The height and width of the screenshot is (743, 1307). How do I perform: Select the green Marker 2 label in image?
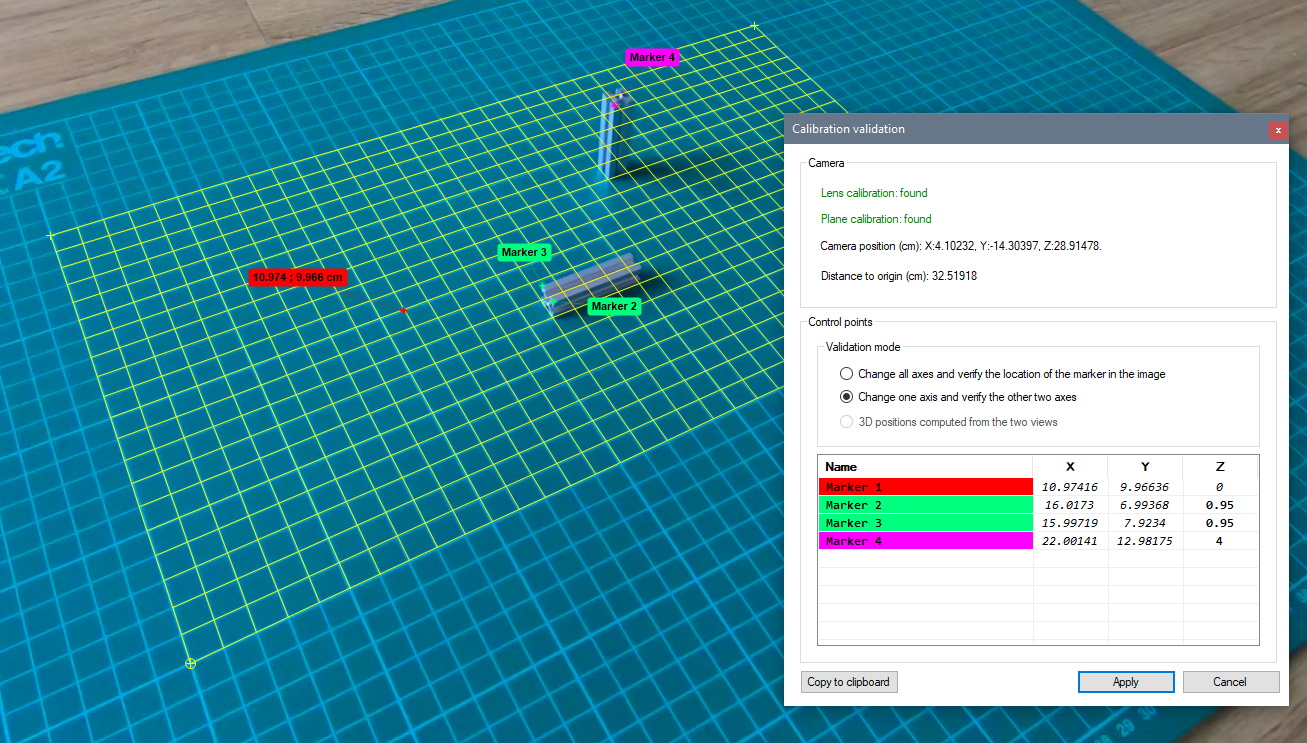pos(614,306)
